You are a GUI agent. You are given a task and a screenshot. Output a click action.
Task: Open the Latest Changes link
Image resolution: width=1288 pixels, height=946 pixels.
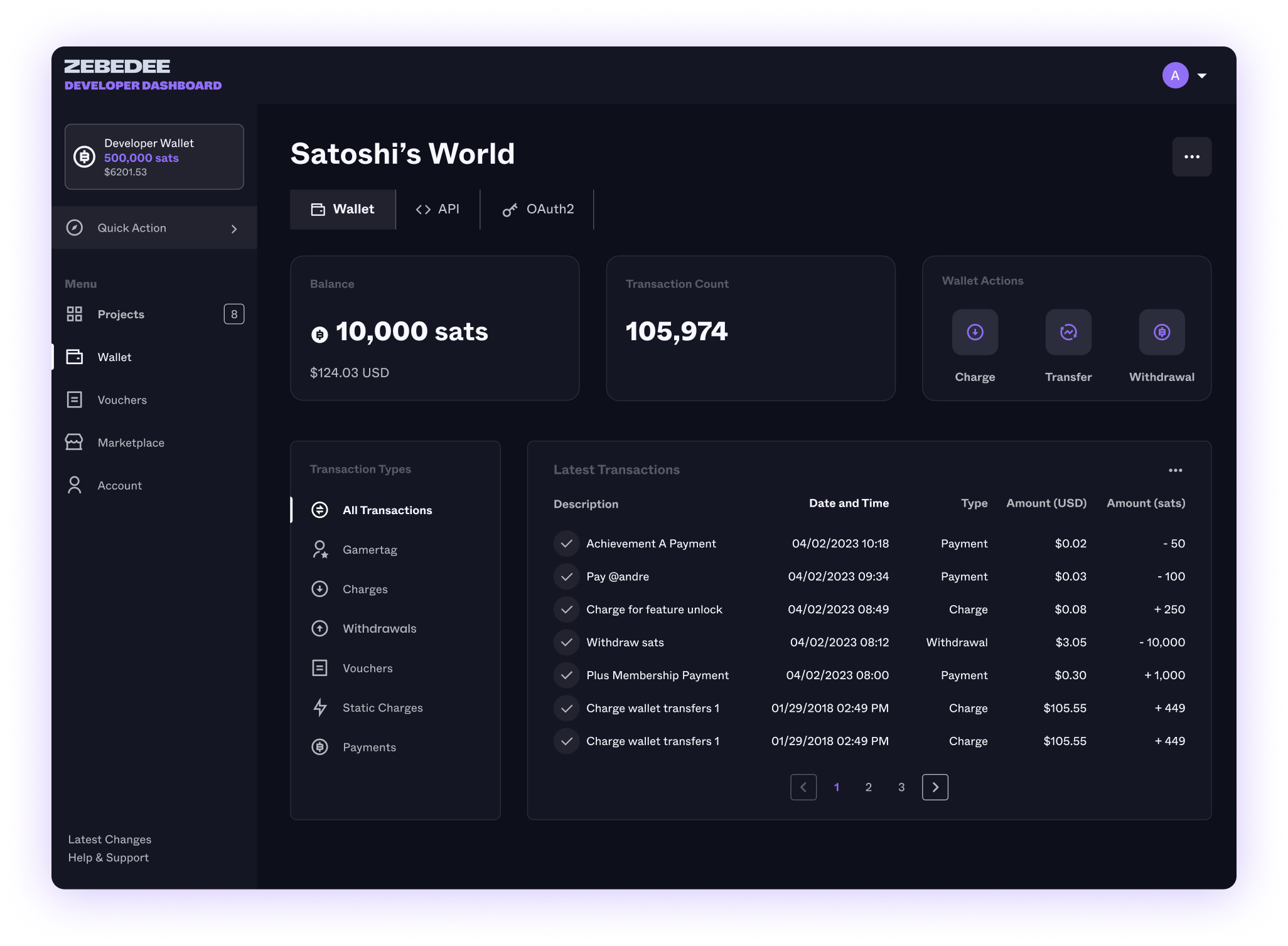[109, 839]
